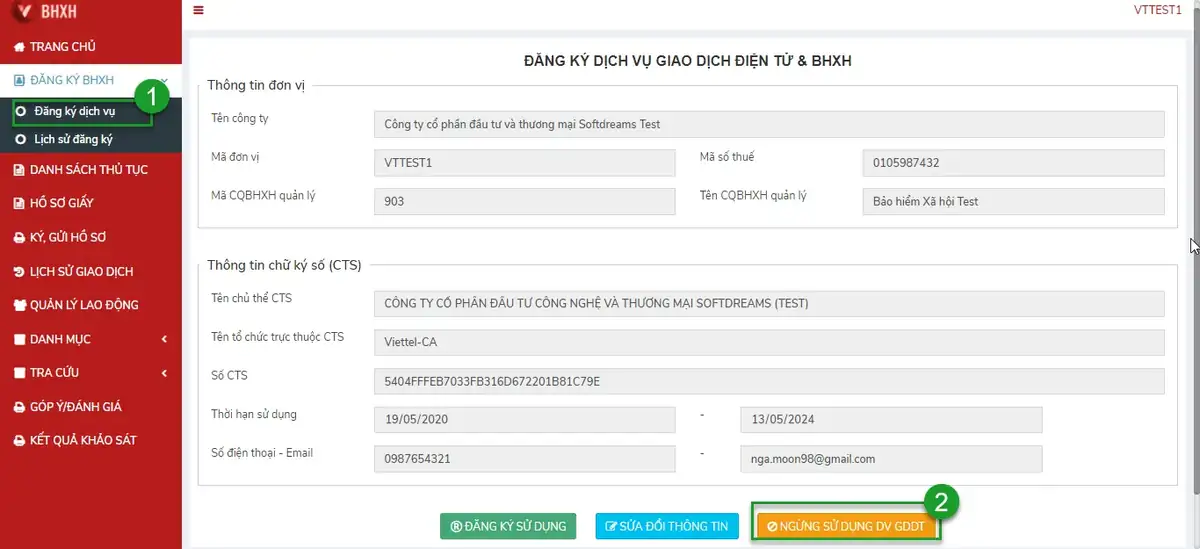Click the Tên chủ thể CTS field
1200x549 pixels.
coord(769,304)
